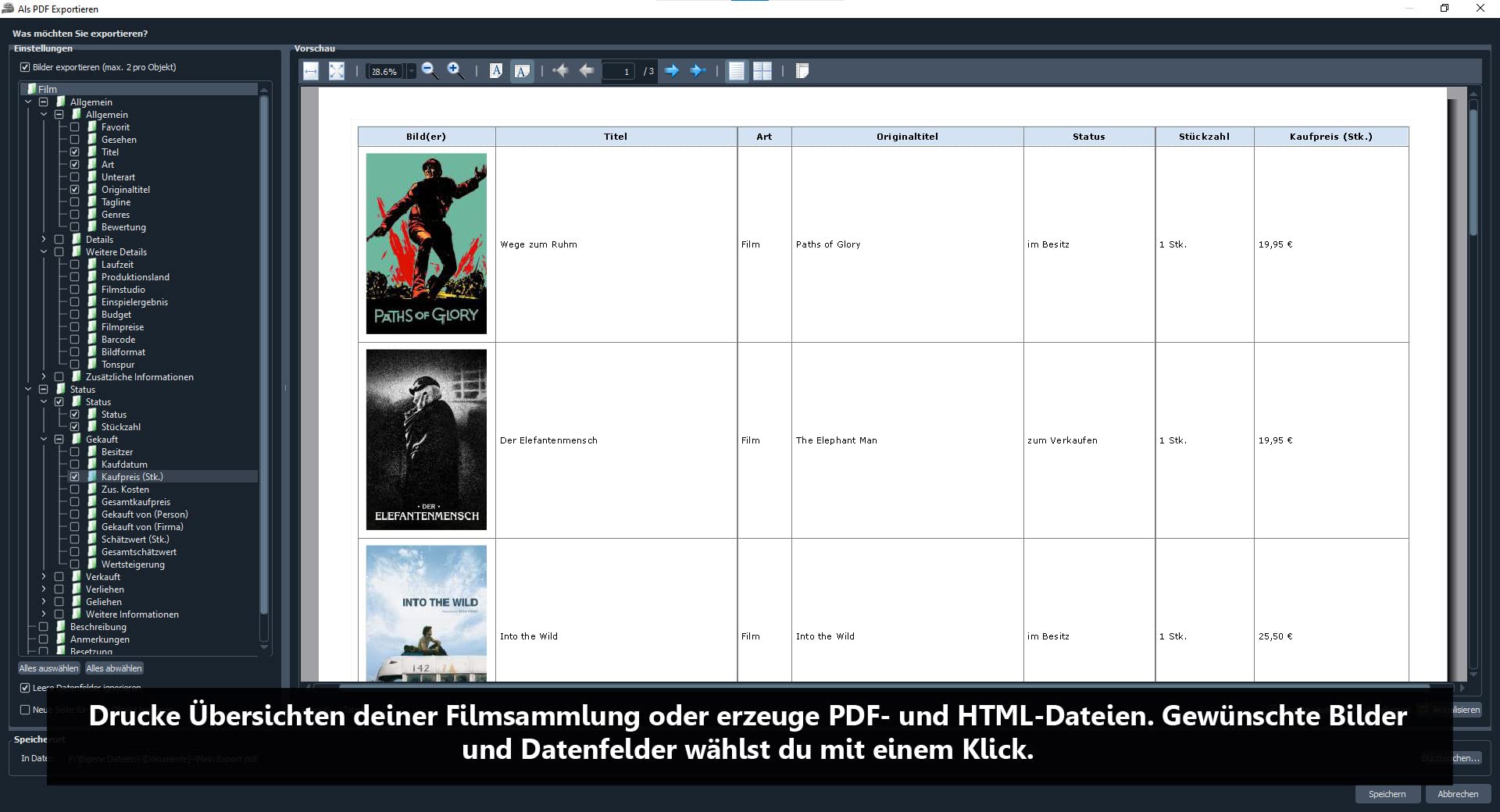Viewport: 1500px width, 812px height.
Task: Fit whole page in preview
Action: click(337, 71)
